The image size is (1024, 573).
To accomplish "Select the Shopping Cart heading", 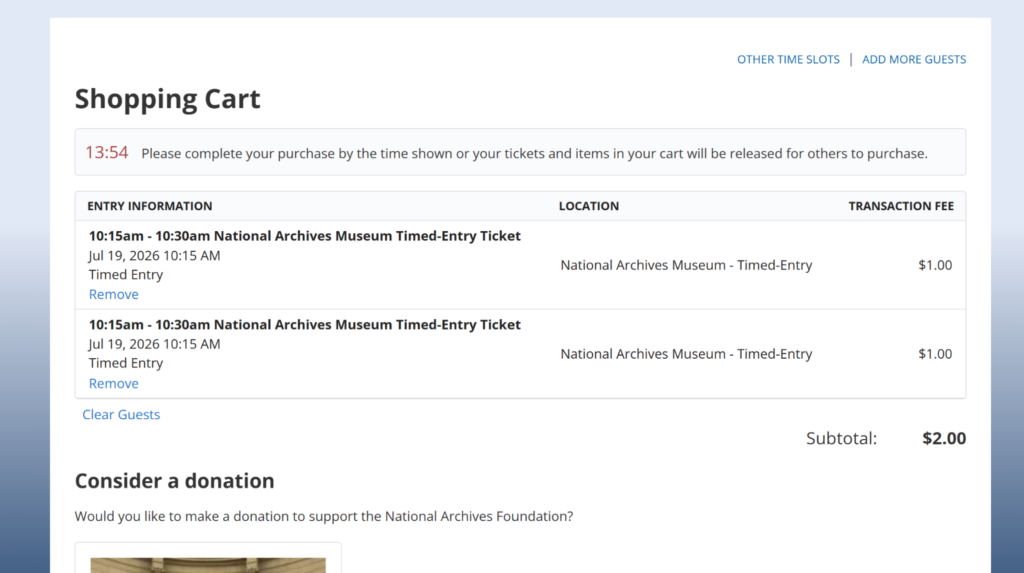I will pyautogui.click(x=167, y=99).
